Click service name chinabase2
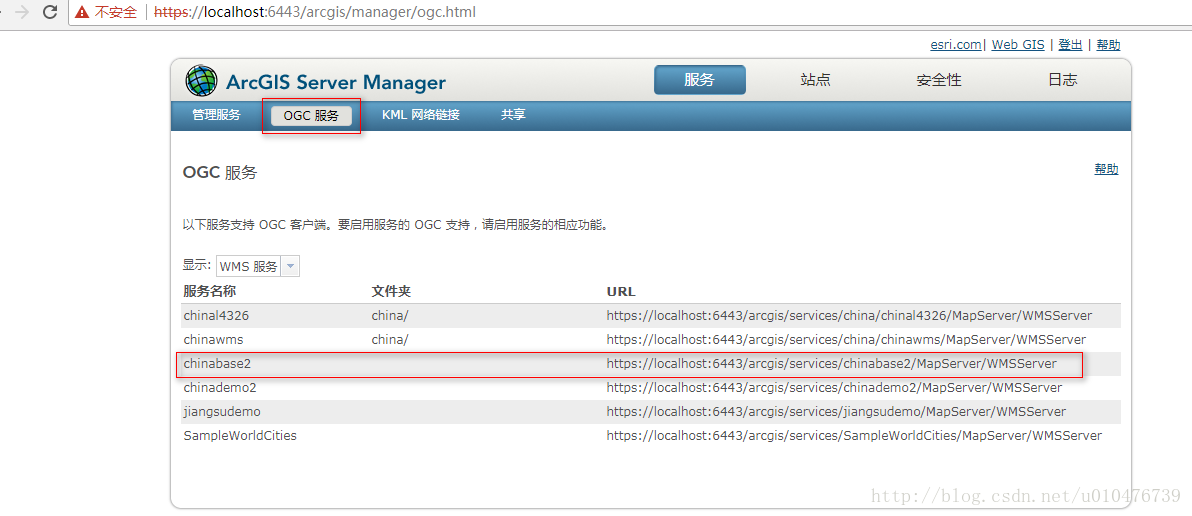This screenshot has height=516, width=1192. point(217,363)
